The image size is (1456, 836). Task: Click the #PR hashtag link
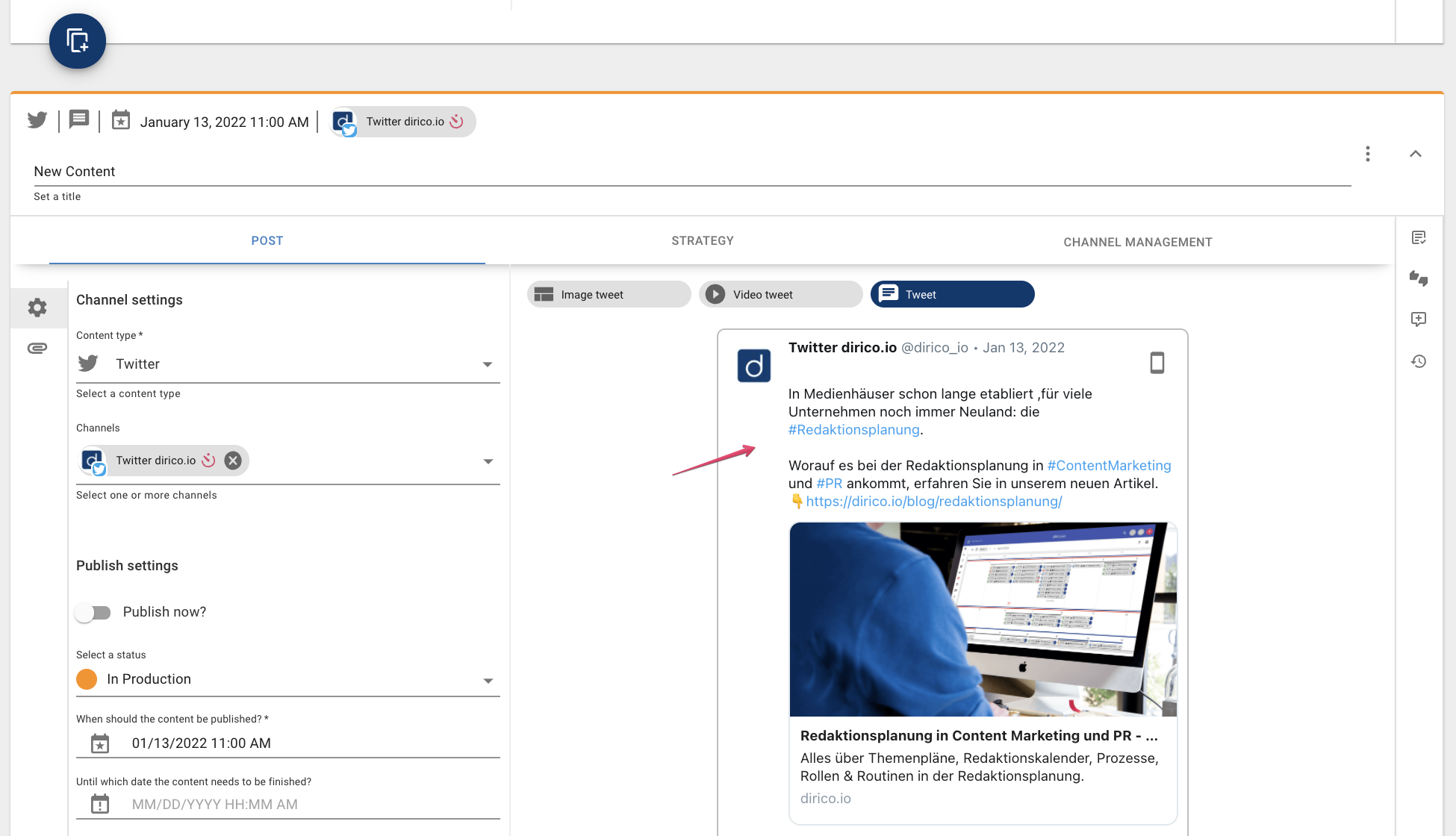click(x=829, y=484)
